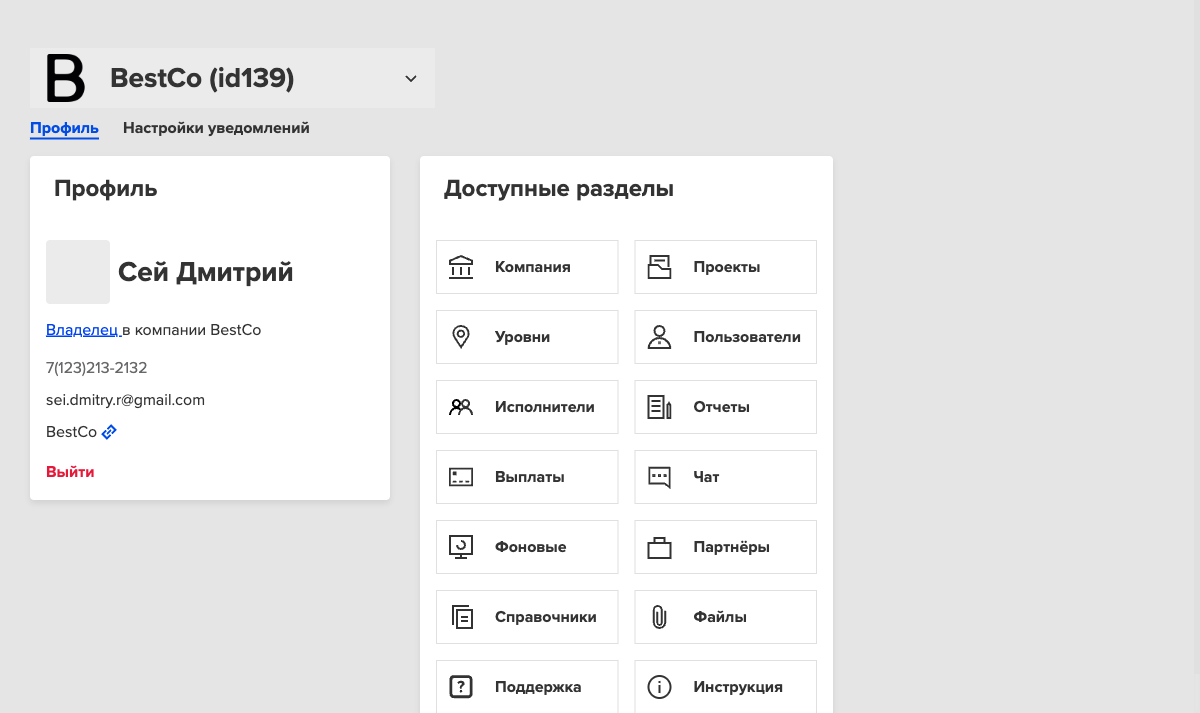The width and height of the screenshot is (1200, 713).
Task: Click the monitor icon beside Фоновые
Action: [461, 547]
